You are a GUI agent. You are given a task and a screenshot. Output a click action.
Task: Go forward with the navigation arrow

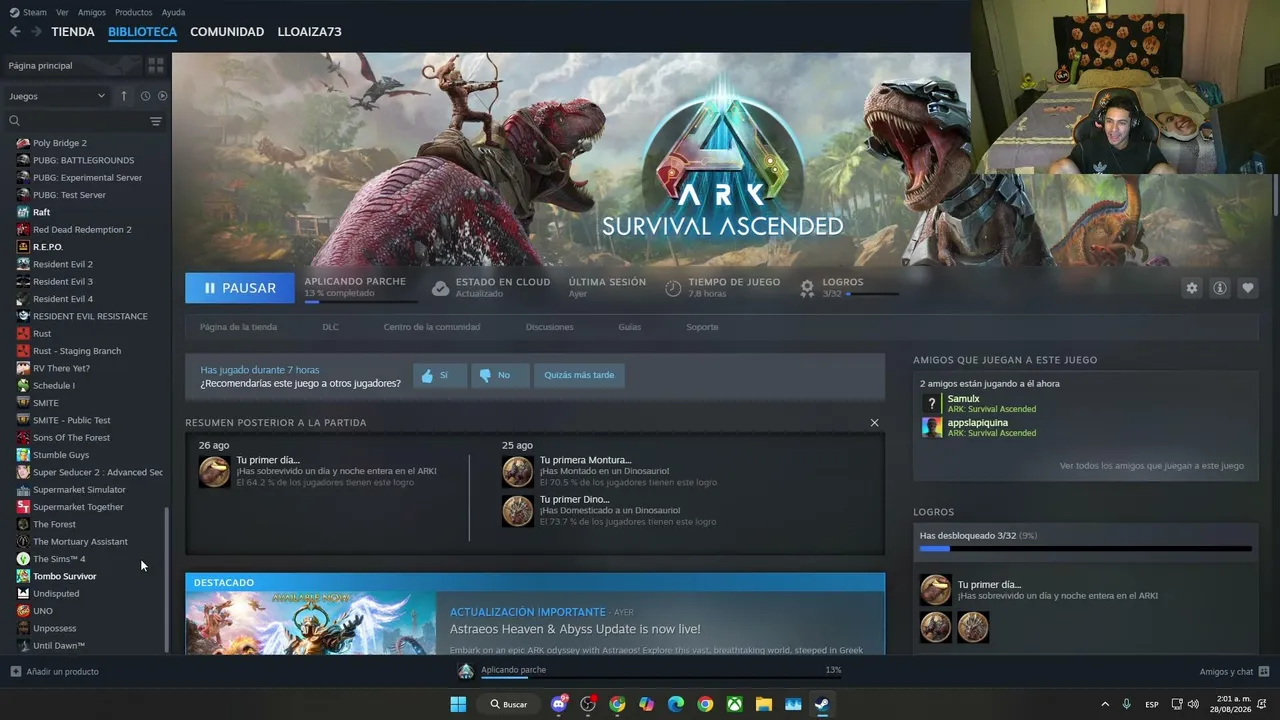36,32
